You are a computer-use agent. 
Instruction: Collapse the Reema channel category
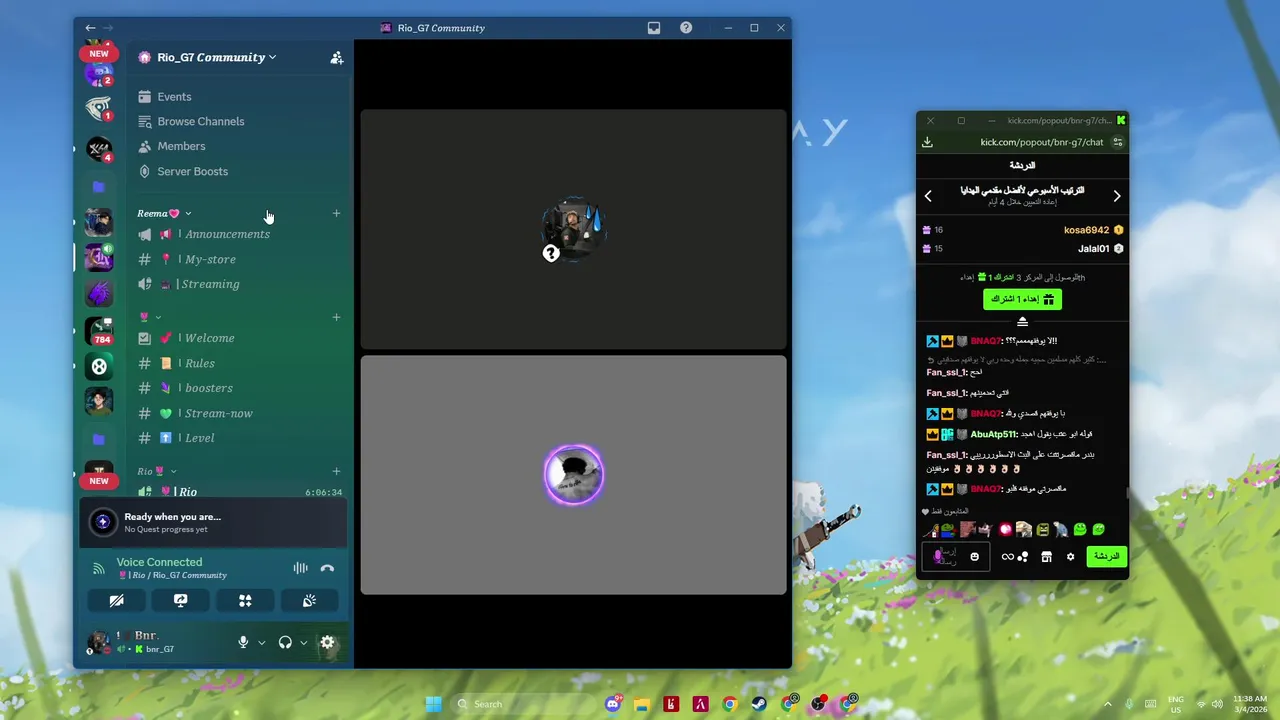[164, 213]
